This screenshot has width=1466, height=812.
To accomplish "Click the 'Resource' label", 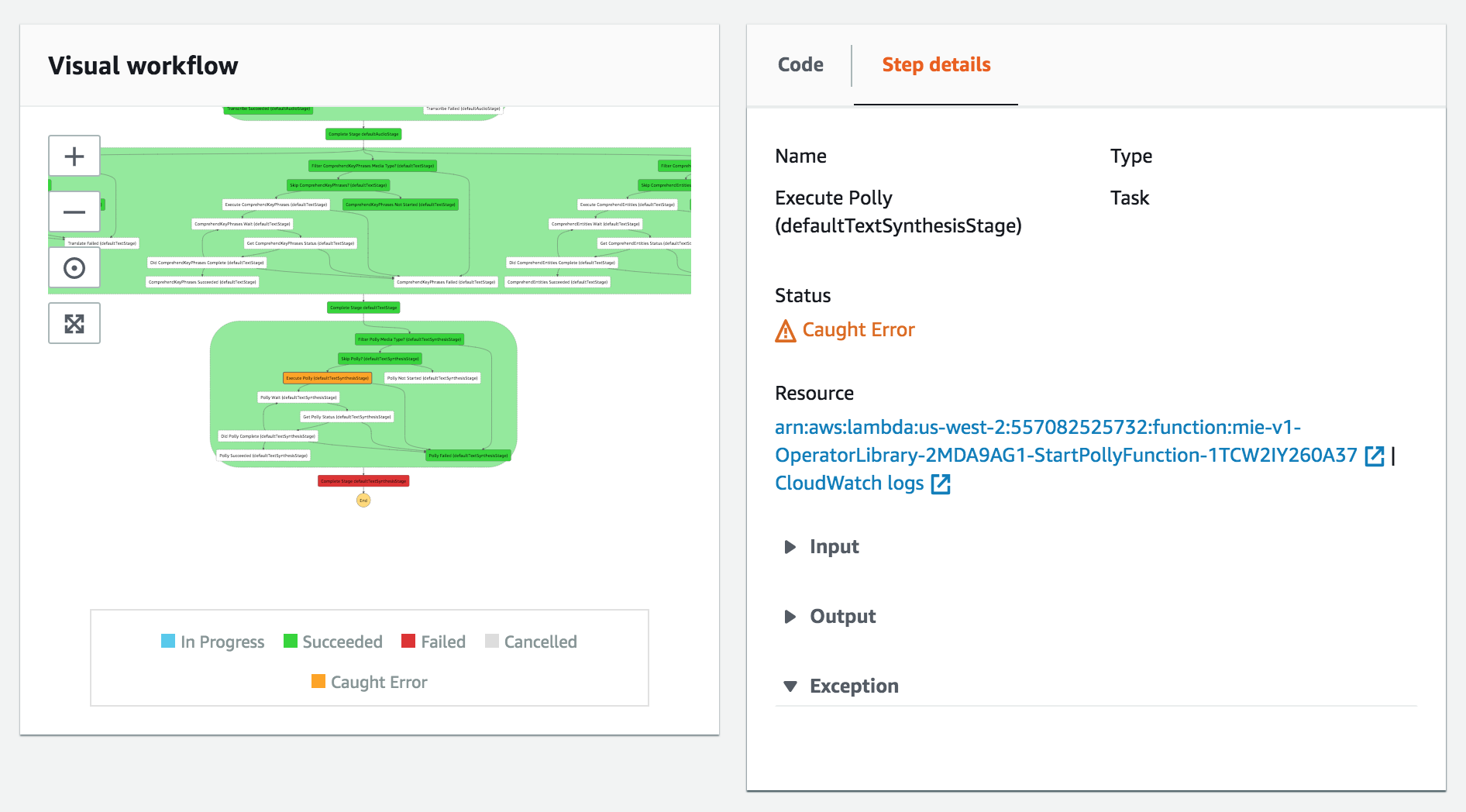I will tap(814, 394).
